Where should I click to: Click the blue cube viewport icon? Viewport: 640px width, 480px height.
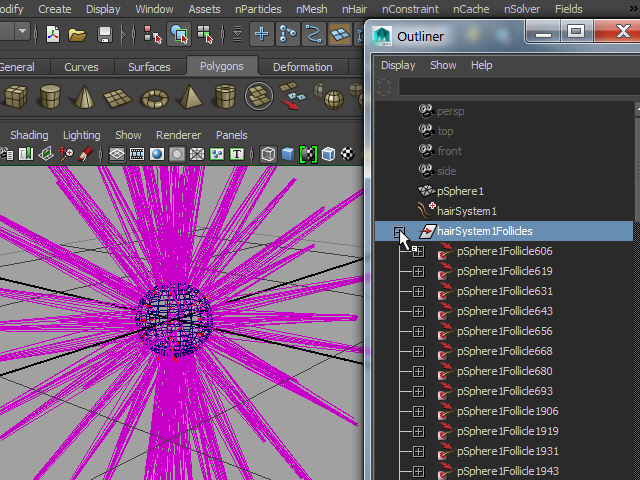coord(288,154)
